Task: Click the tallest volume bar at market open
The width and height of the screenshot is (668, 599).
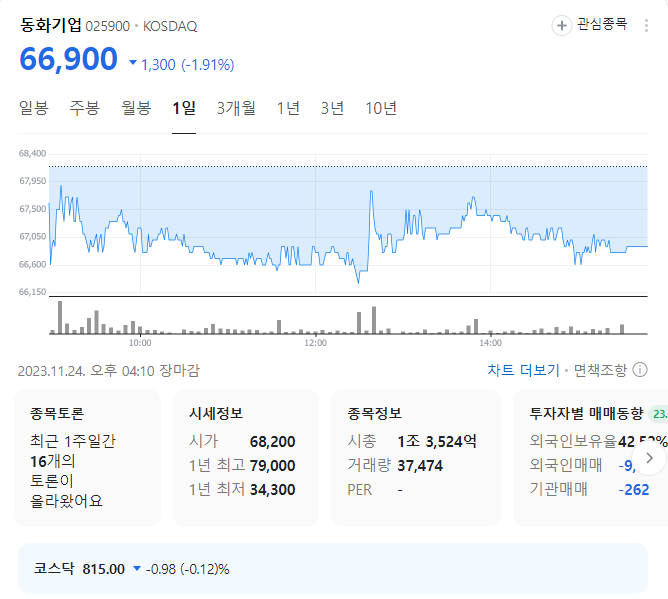Action: 60,317
